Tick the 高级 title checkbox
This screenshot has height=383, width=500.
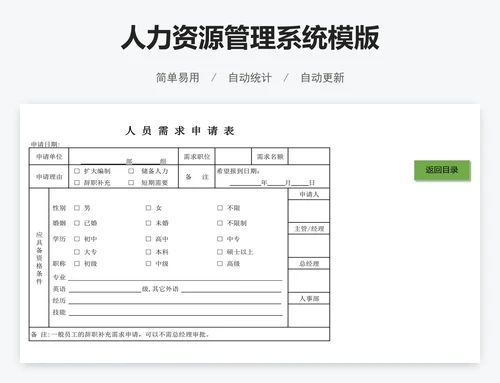click(220, 264)
